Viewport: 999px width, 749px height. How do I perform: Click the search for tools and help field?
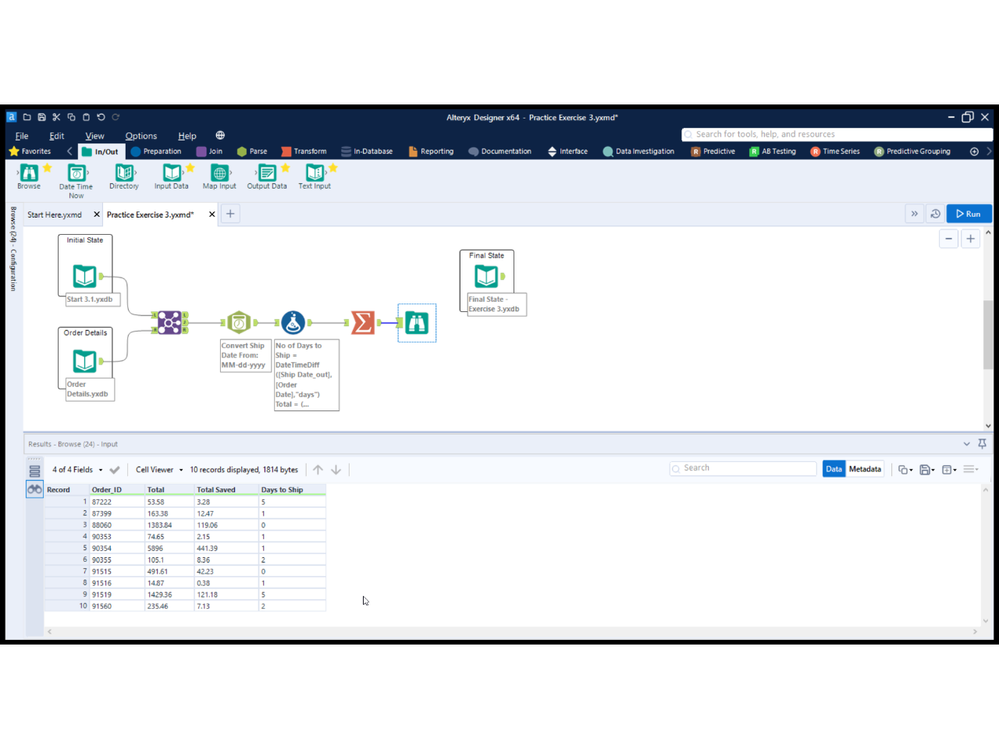coord(837,134)
